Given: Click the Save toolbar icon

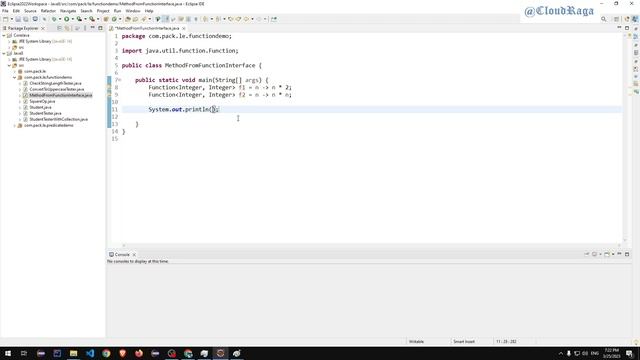Looking at the screenshot, I should click(x=18, y=19).
